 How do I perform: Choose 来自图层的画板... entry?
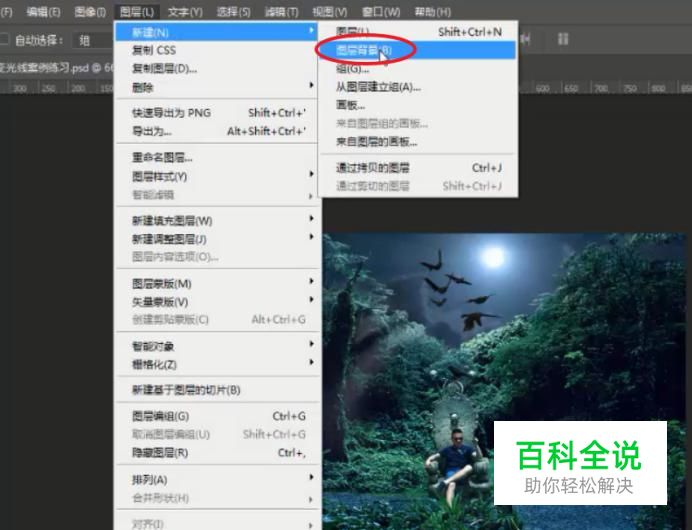[x=417, y=142]
